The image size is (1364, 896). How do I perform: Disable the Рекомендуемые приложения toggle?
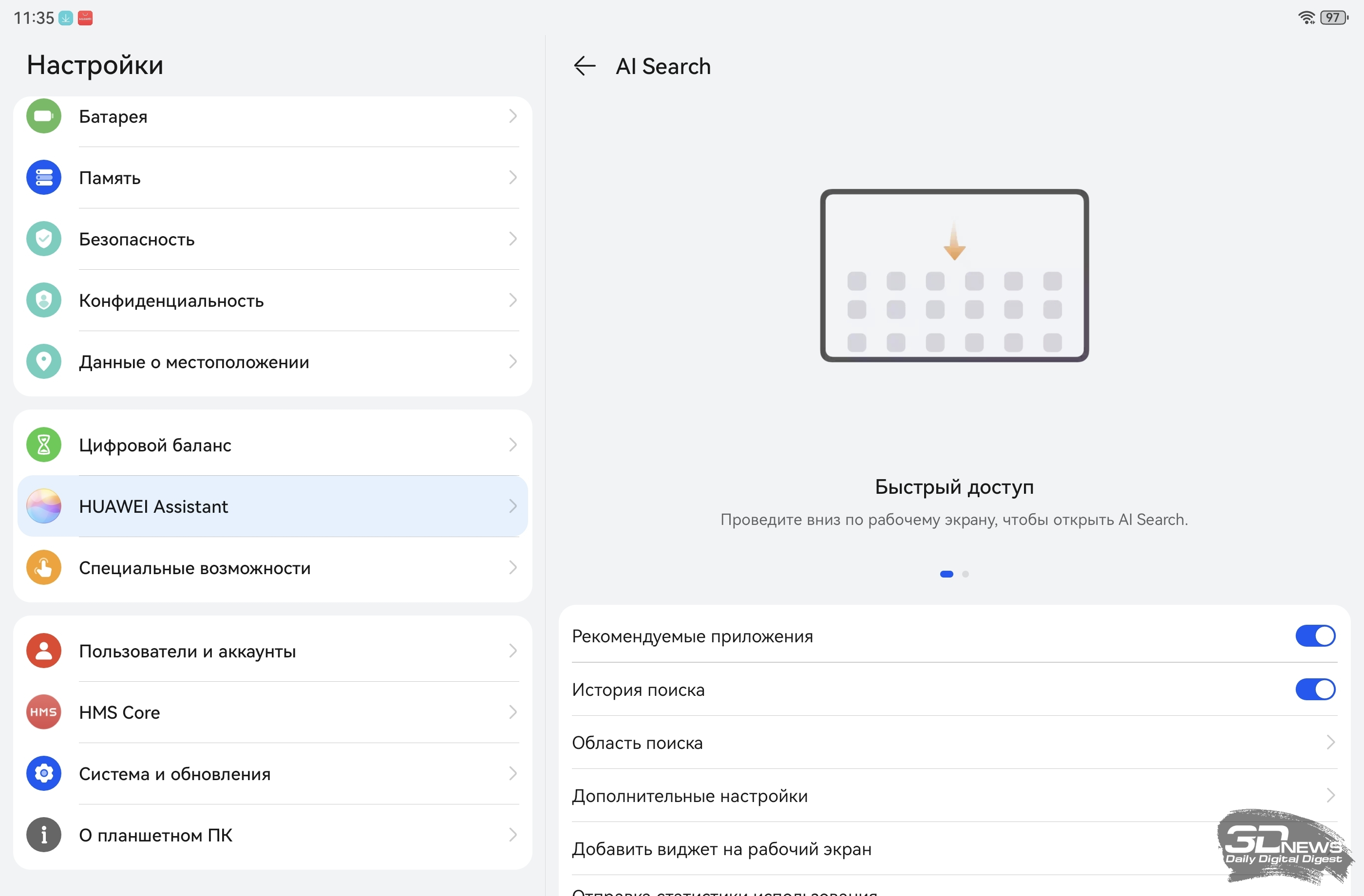[x=1315, y=636]
